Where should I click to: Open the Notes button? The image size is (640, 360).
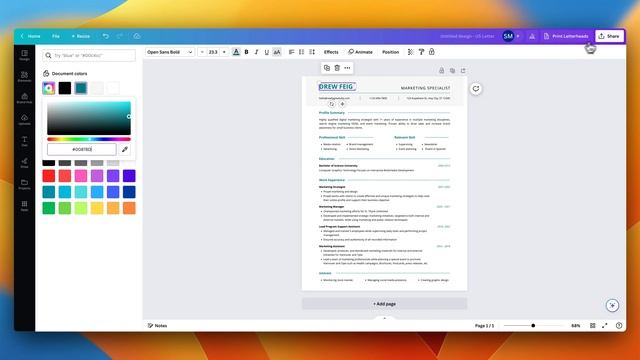[x=158, y=326]
